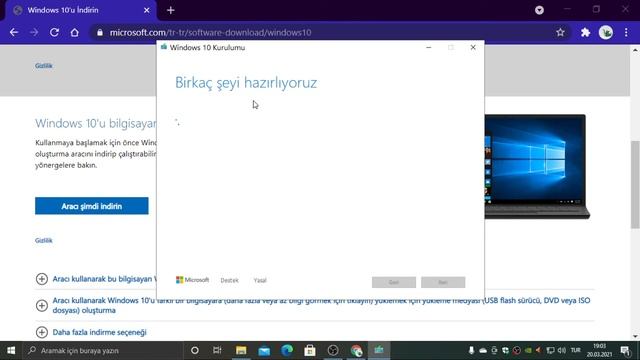Open the notification center icon
Viewport: 640px width, 360px height.
click(x=625, y=351)
